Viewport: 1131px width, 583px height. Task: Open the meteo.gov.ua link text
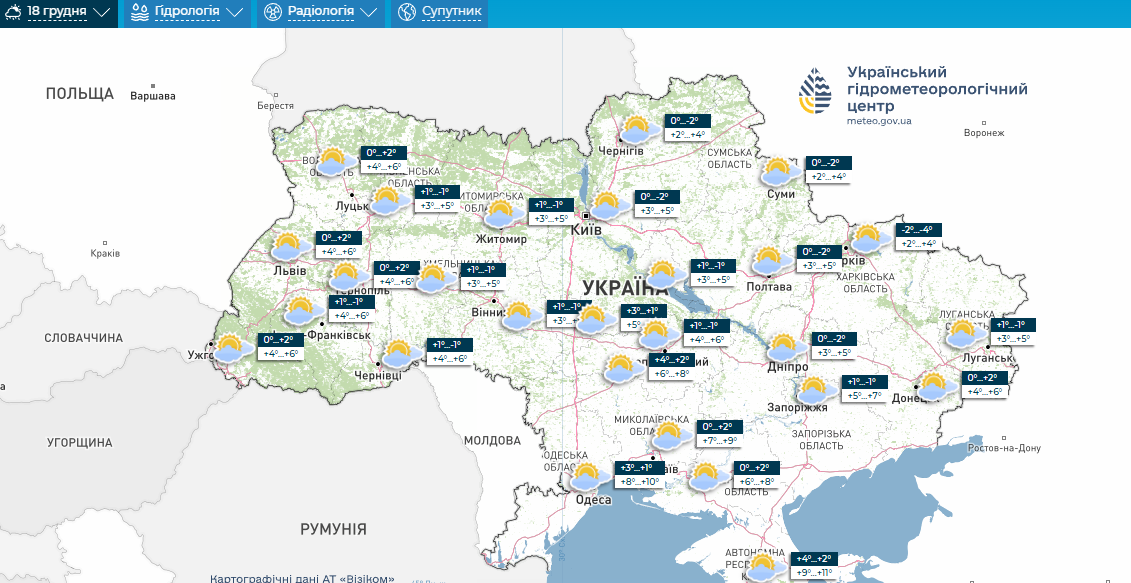(x=879, y=121)
